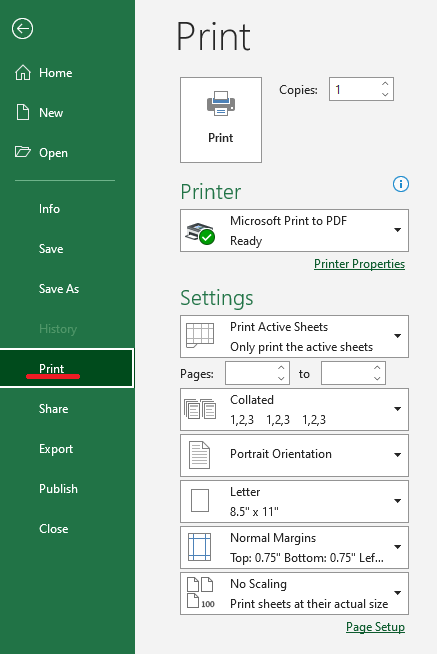Click the New document icon

pos(23,113)
